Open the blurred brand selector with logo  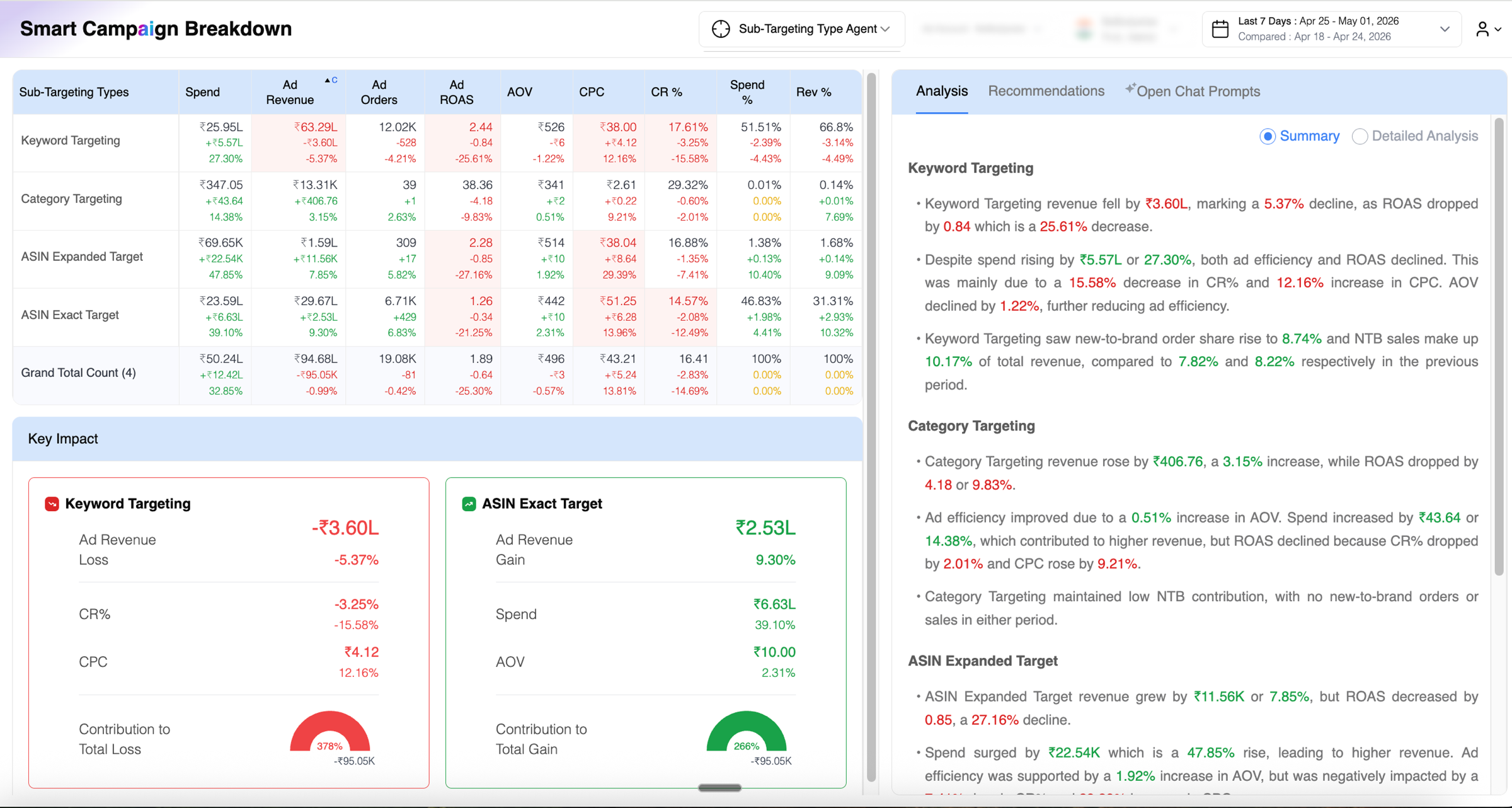click(1126, 29)
